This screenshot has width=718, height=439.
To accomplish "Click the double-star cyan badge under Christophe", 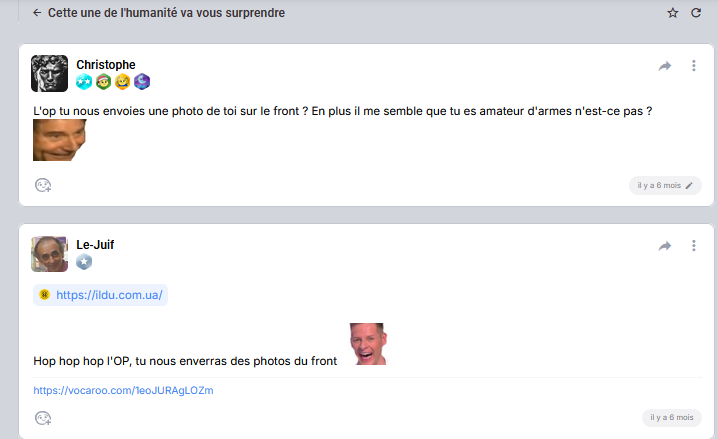I will click(x=84, y=82).
